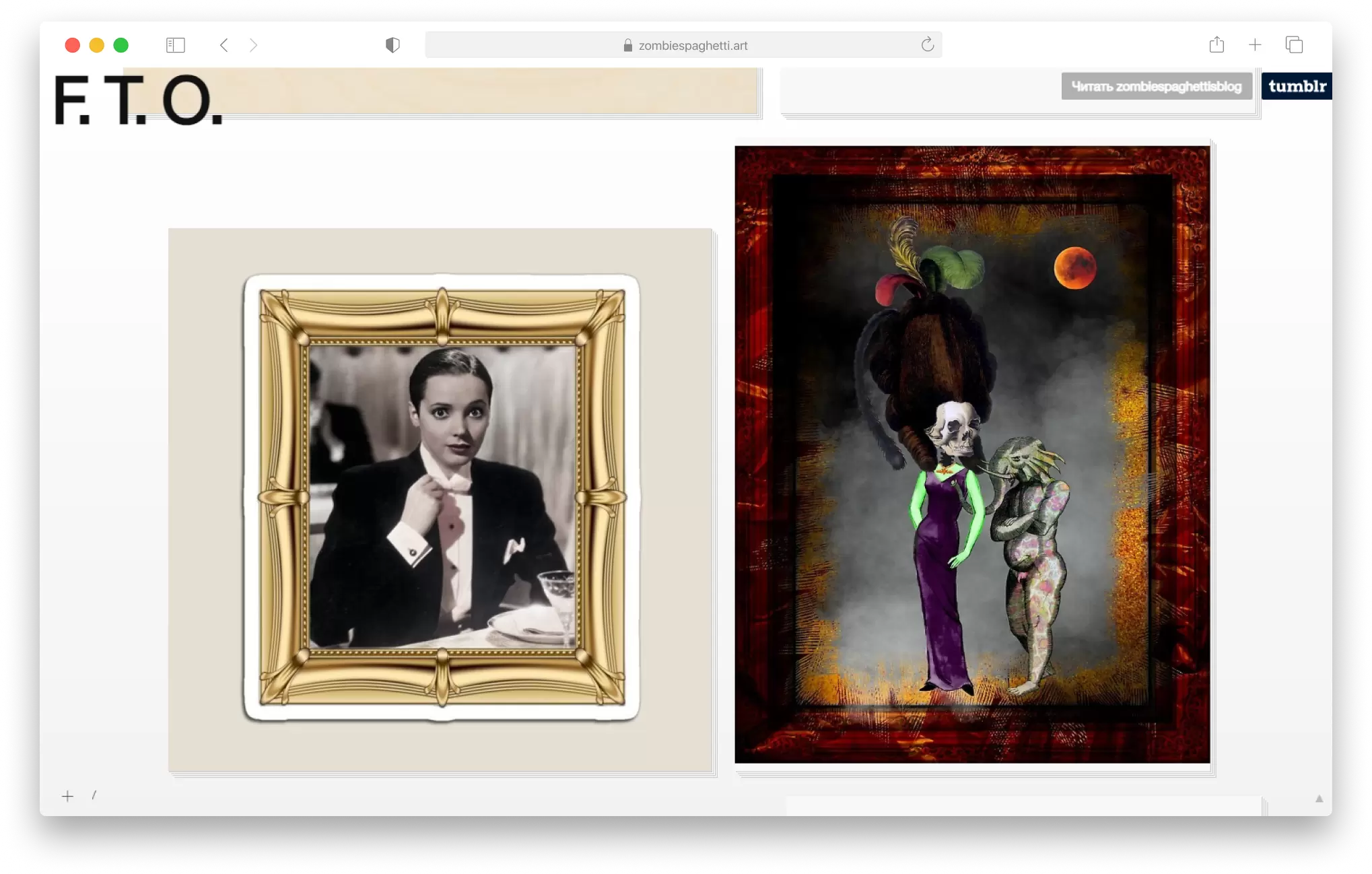Click the slash link near bottom plus

point(94,795)
